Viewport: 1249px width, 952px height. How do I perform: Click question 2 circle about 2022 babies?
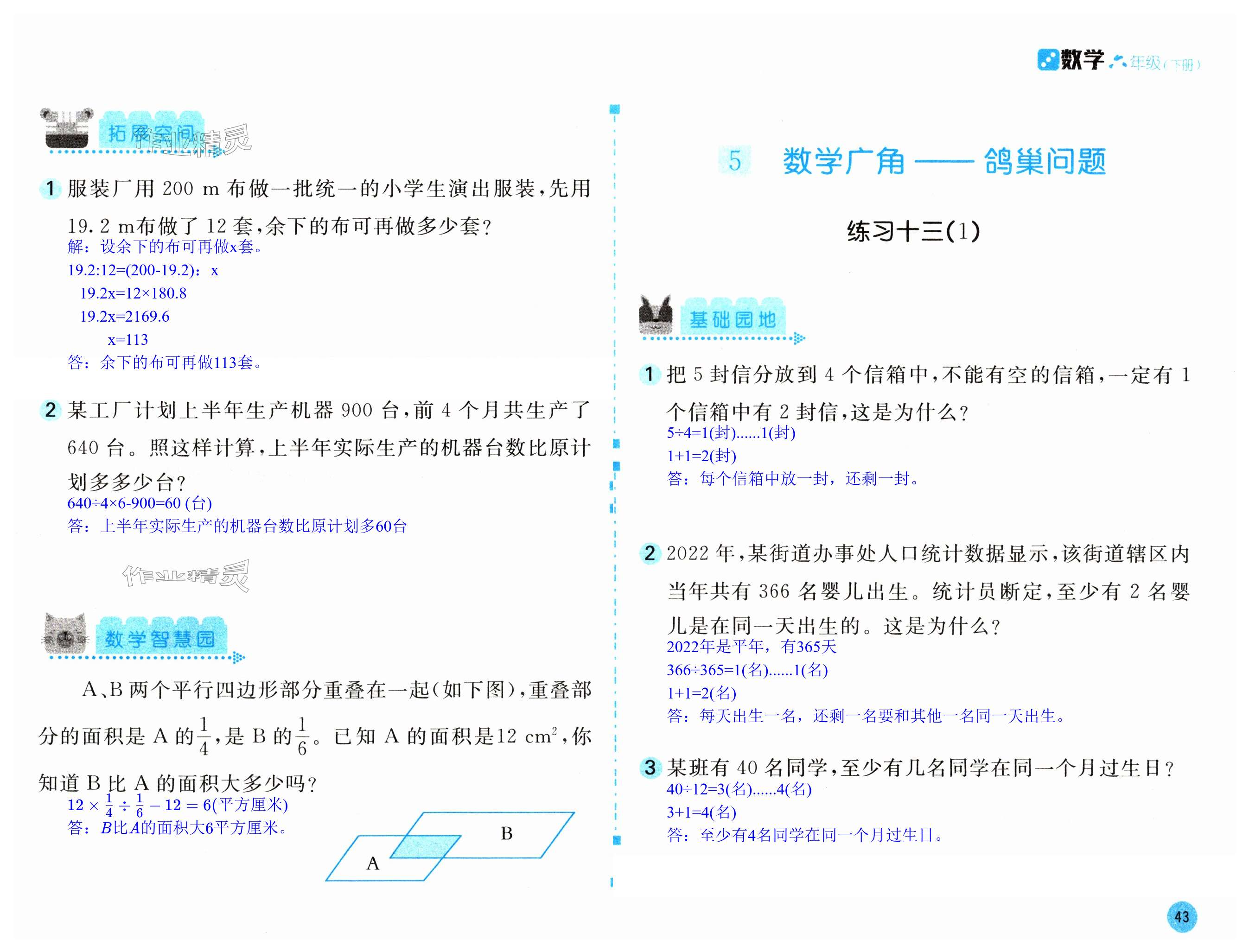click(650, 553)
